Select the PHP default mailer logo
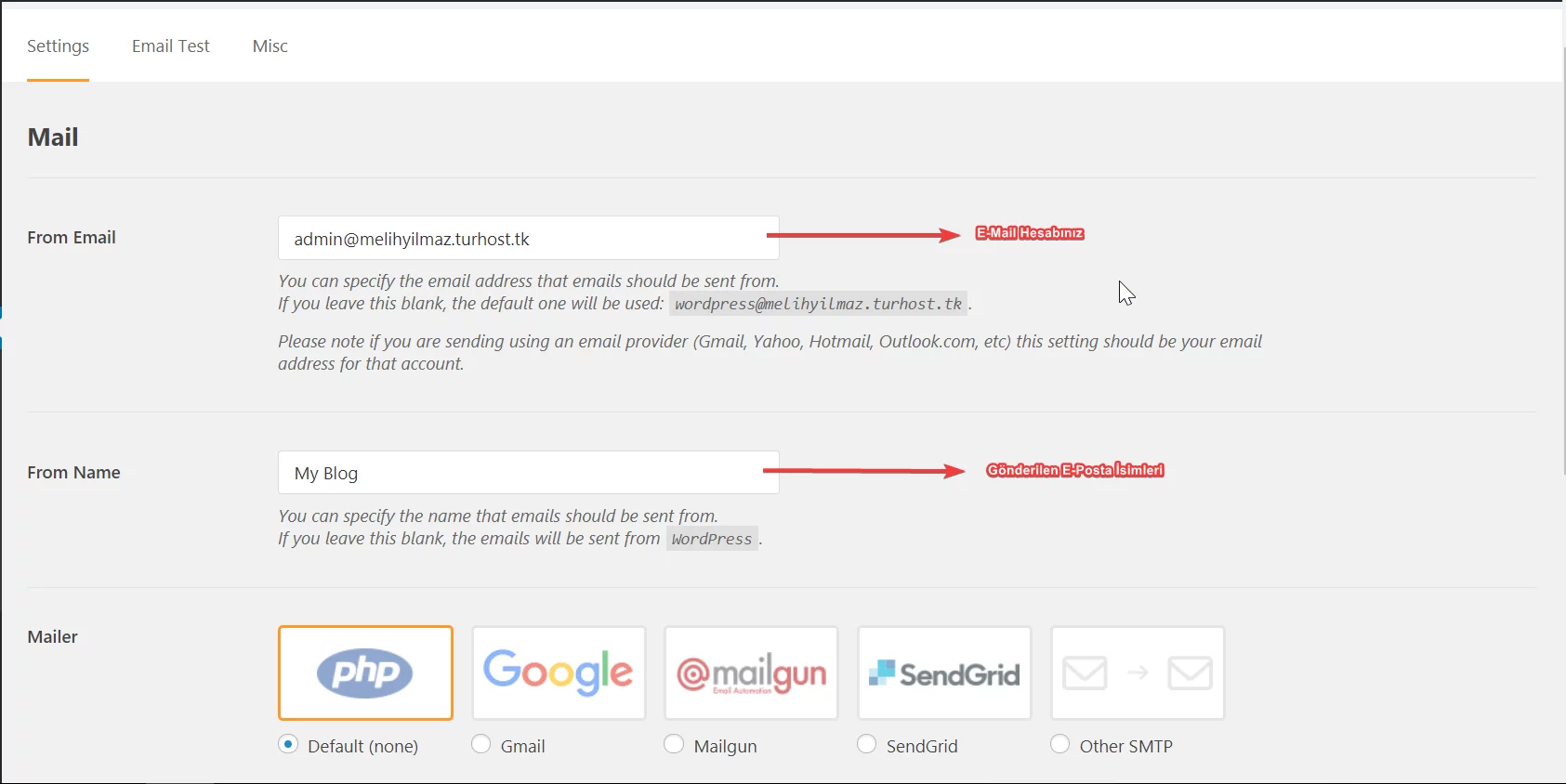Screen dimensions: 1566x784 coord(365,673)
